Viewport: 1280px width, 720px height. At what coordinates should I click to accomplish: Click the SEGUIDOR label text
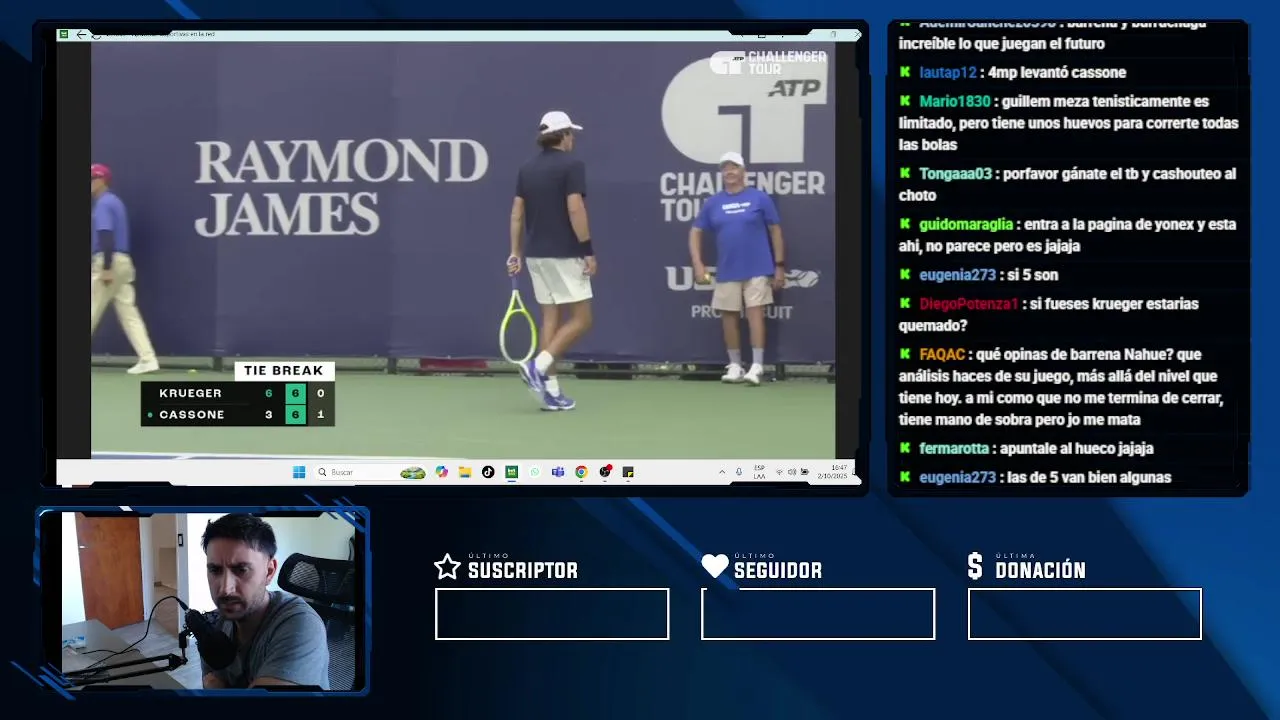click(778, 571)
